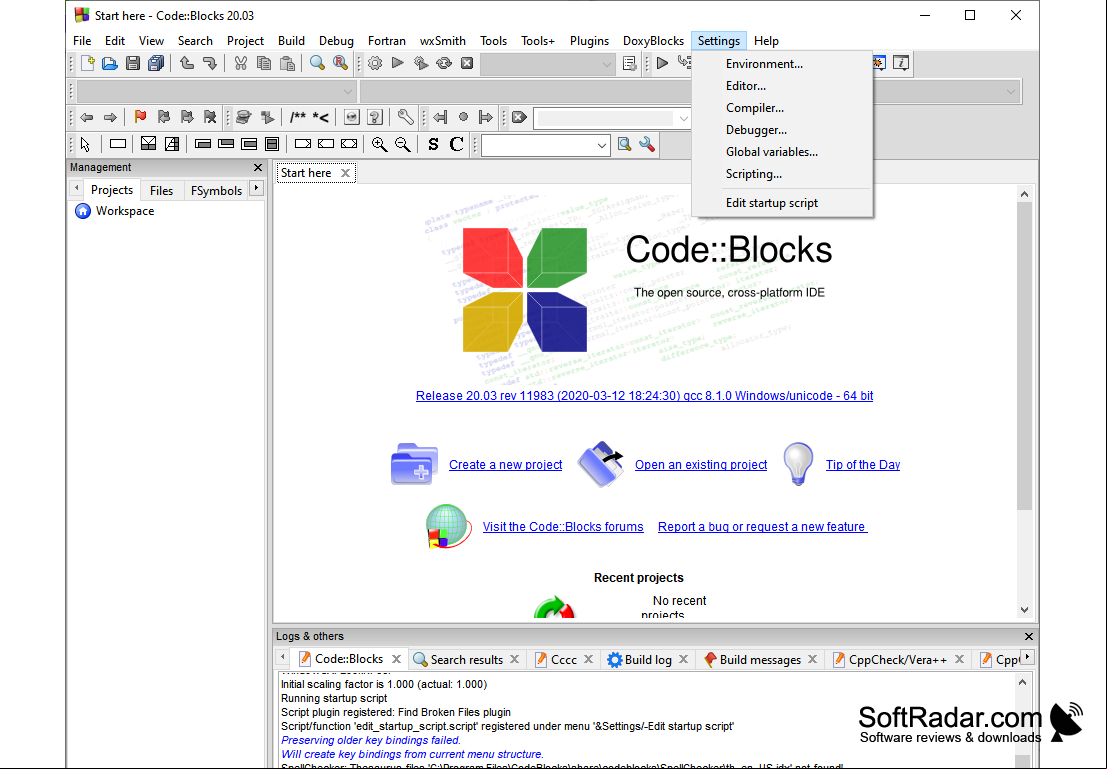Open the Tip of the Day link

863,465
